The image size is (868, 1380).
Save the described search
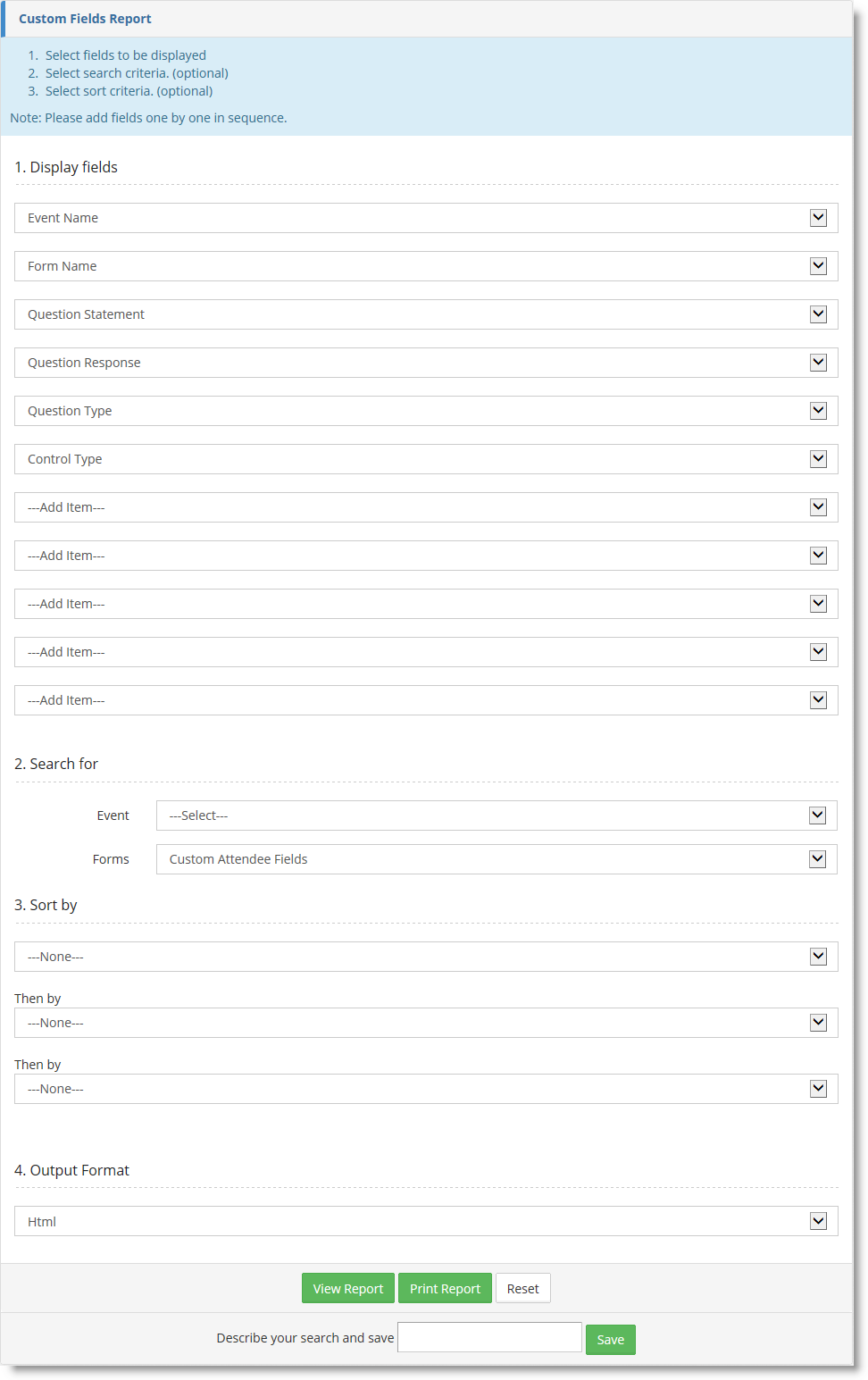(x=610, y=1339)
